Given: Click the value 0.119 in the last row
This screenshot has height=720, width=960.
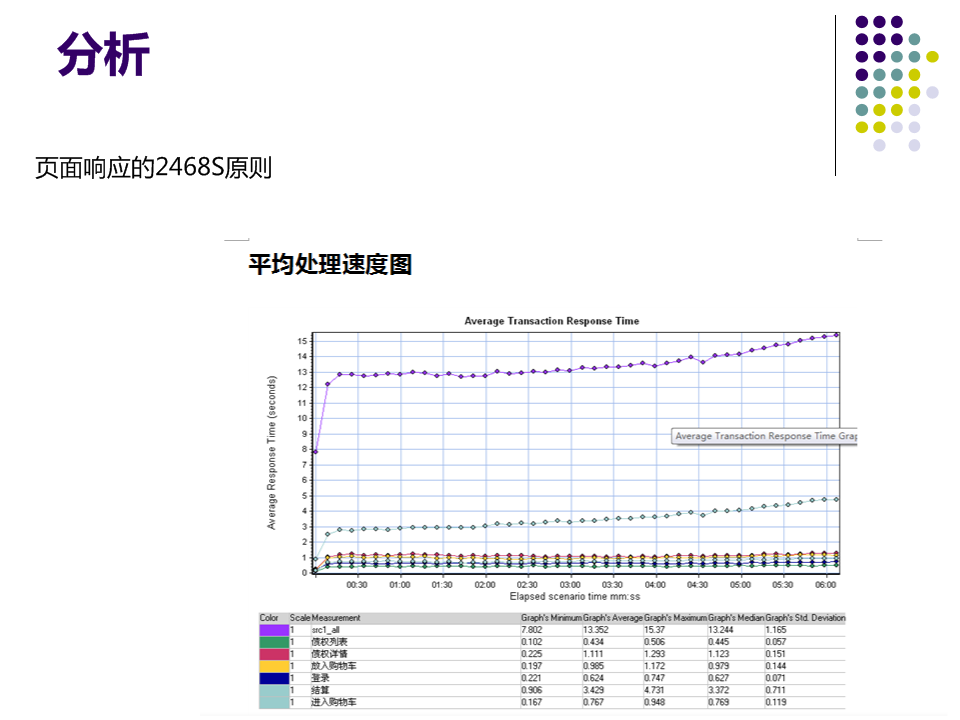Looking at the screenshot, I should click(x=776, y=702).
